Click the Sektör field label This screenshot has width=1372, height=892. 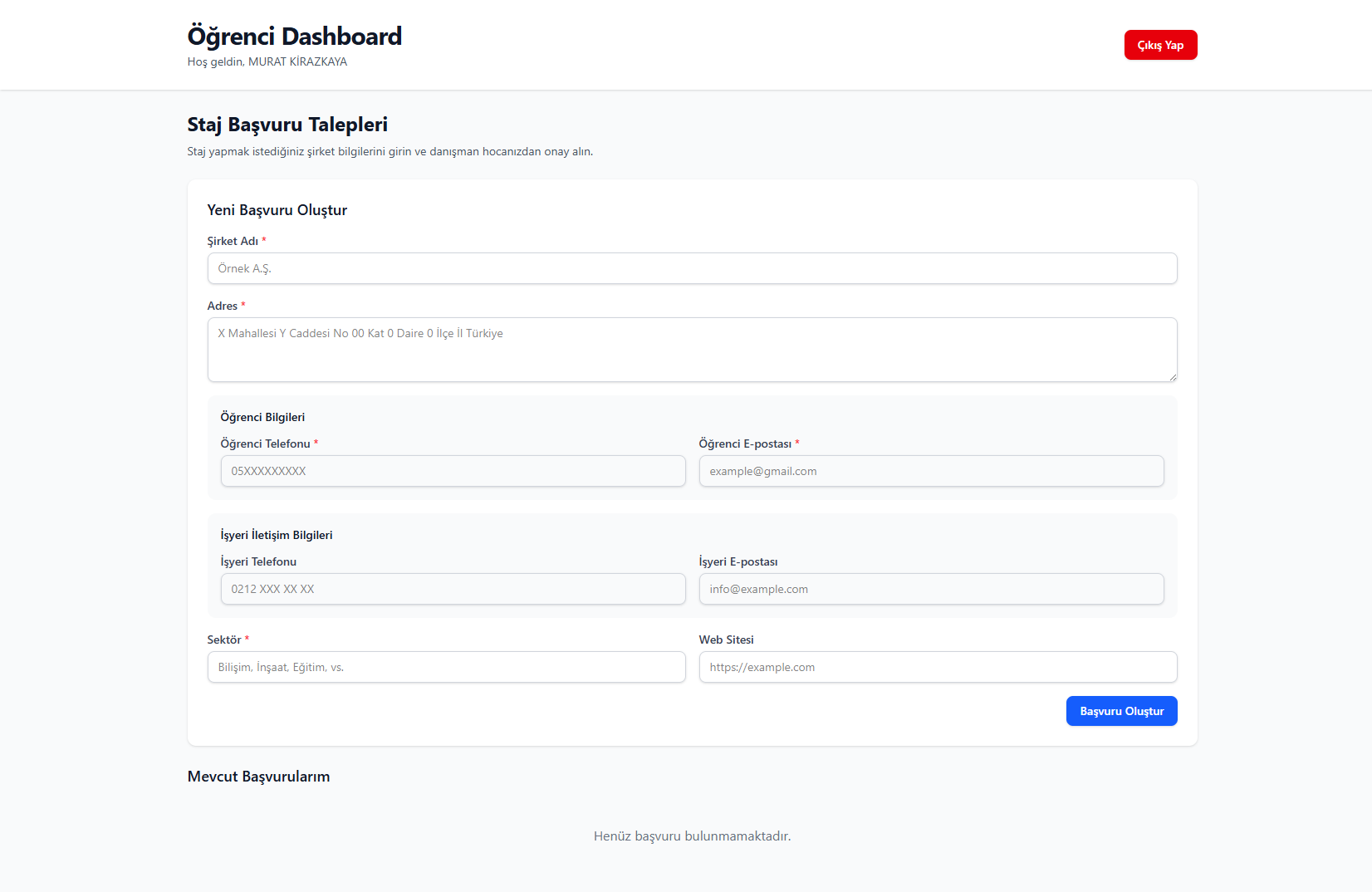pyautogui.click(x=224, y=640)
